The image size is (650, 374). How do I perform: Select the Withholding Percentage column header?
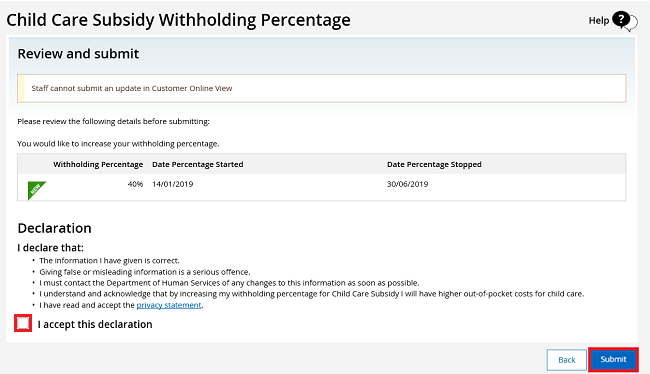(x=98, y=164)
